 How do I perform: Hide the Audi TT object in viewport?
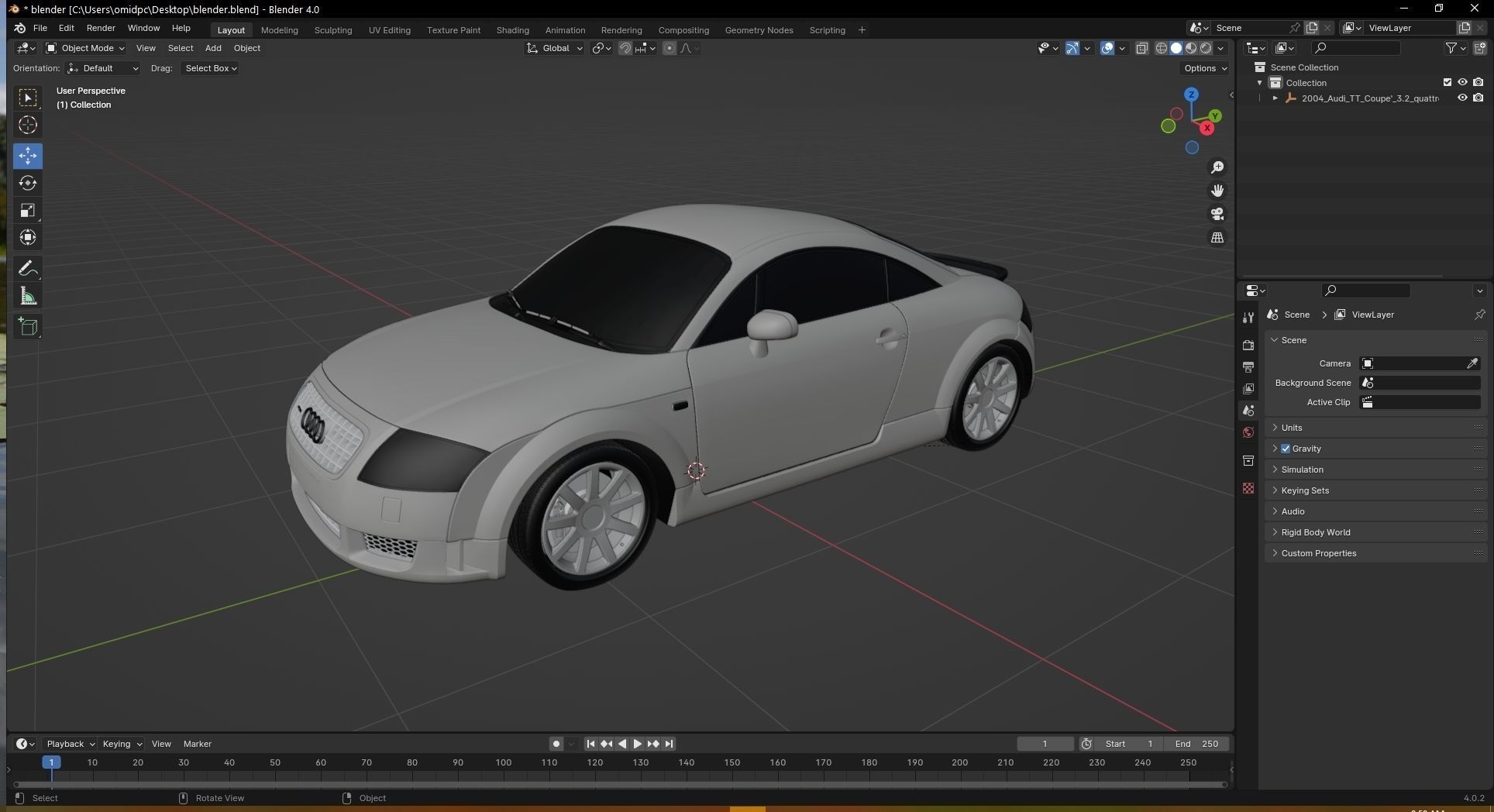click(x=1462, y=98)
